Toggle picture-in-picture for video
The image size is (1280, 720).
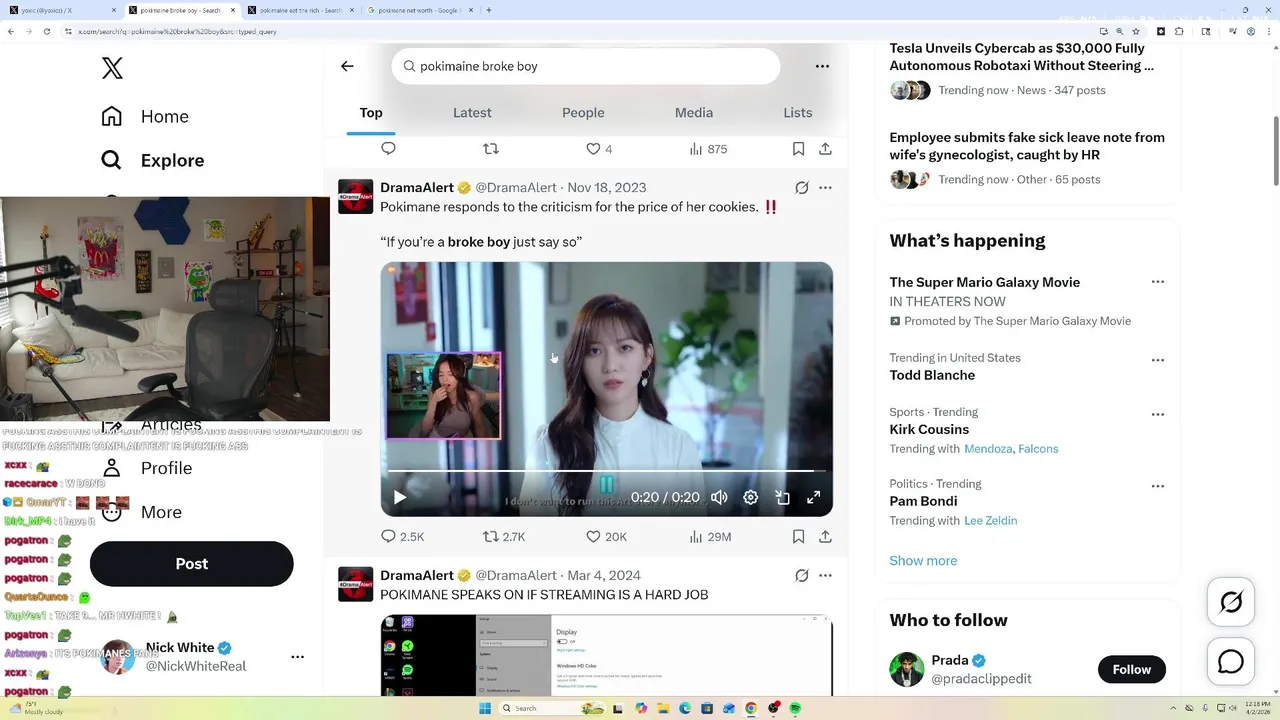click(x=783, y=498)
